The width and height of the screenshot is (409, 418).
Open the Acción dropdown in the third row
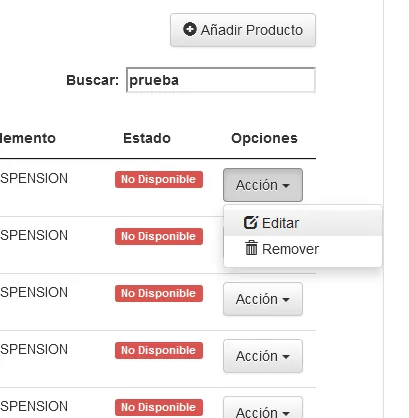pos(263,299)
